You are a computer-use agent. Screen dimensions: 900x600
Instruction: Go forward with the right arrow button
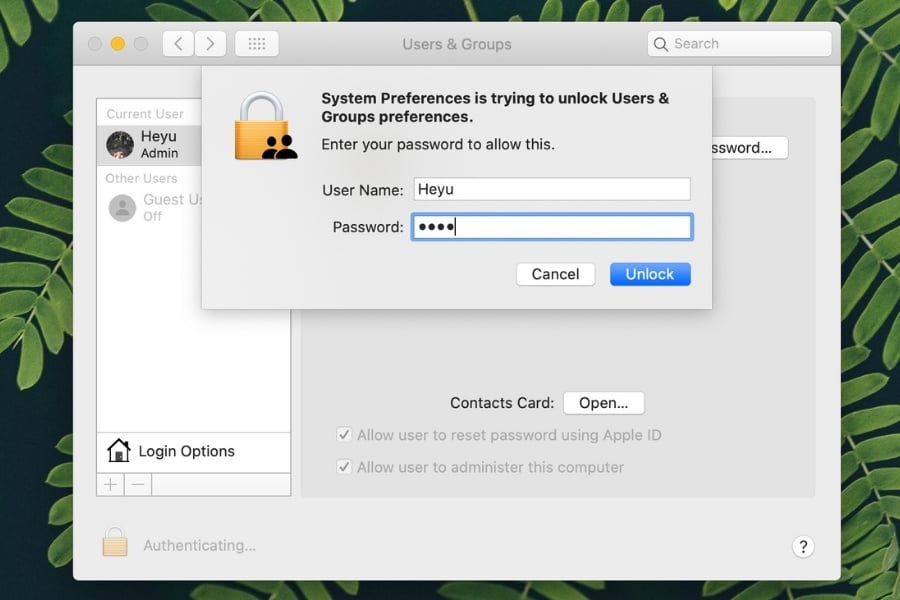tap(210, 44)
